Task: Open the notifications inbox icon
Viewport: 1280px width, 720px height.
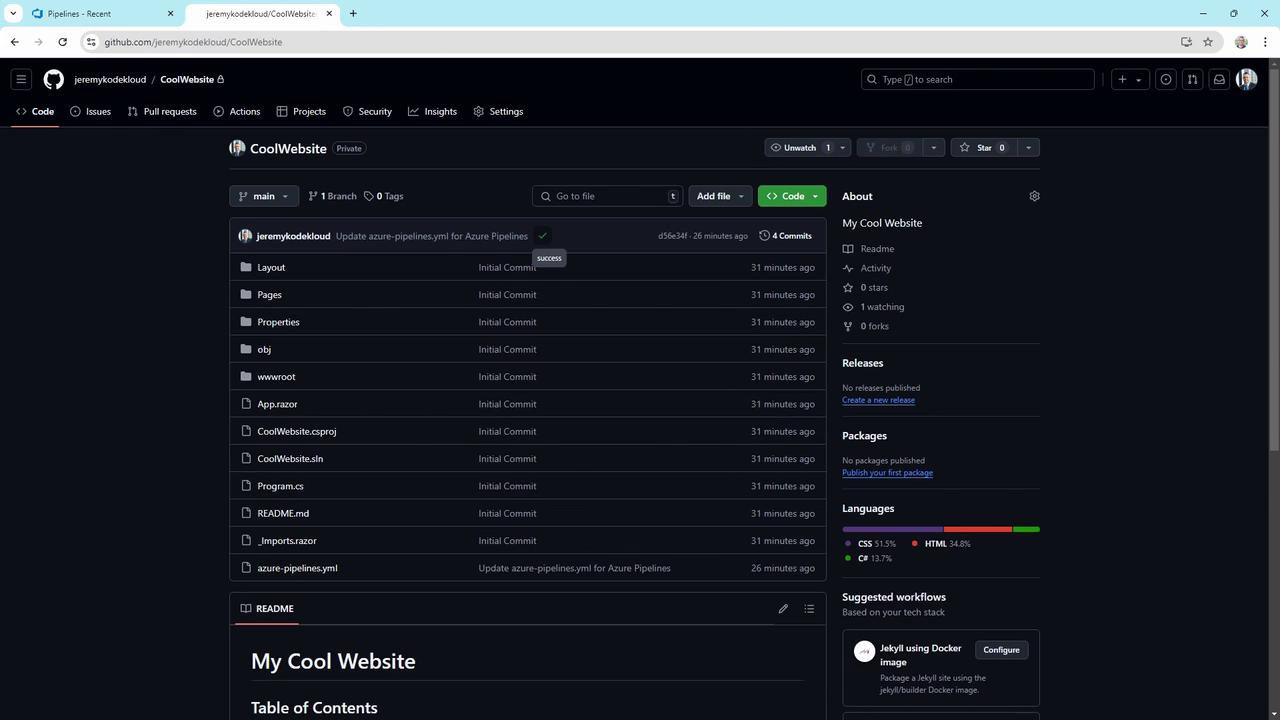Action: 1219,79
